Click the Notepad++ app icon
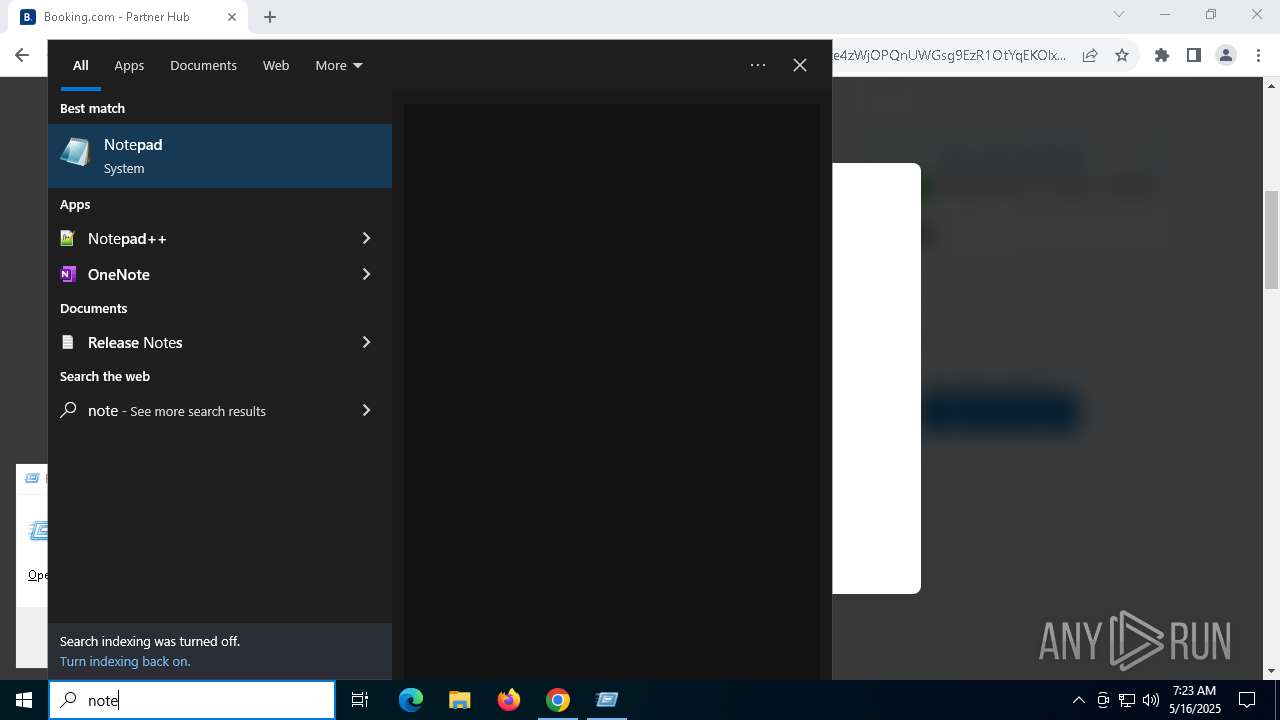Viewport: 1280px width, 720px height. tap(68, 238)
